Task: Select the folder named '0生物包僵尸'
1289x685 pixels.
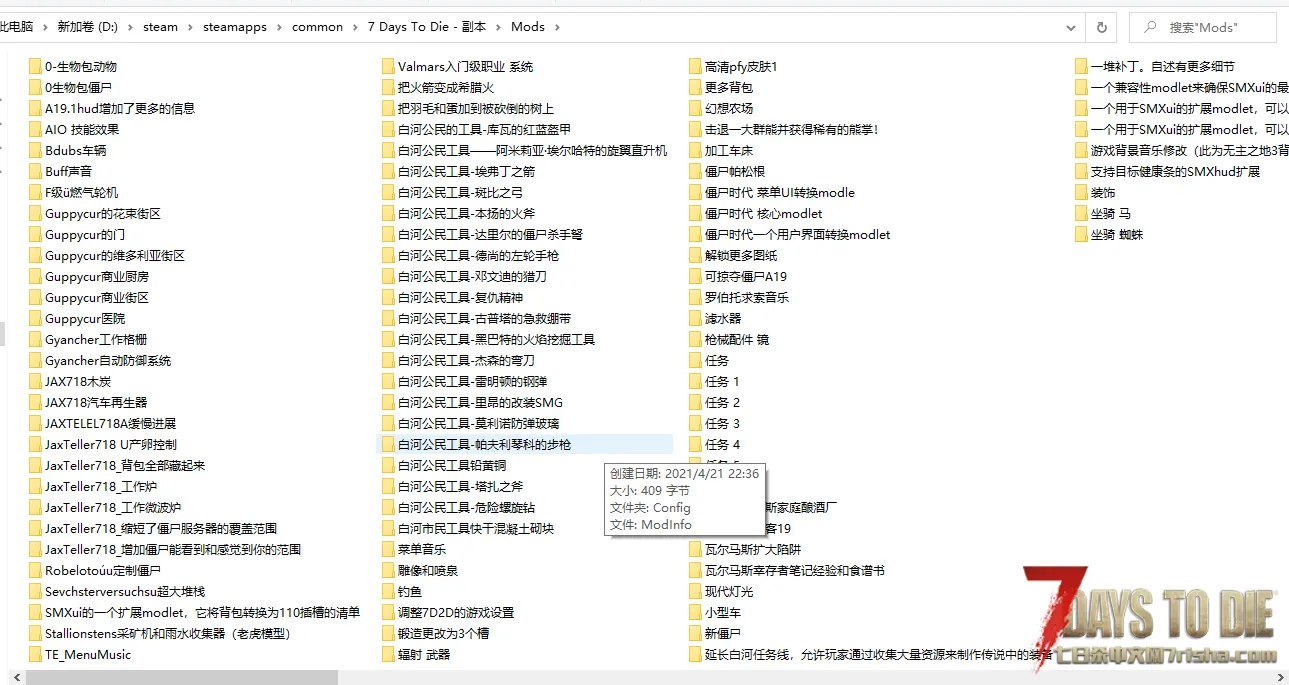Action: [x=70, y=88]
